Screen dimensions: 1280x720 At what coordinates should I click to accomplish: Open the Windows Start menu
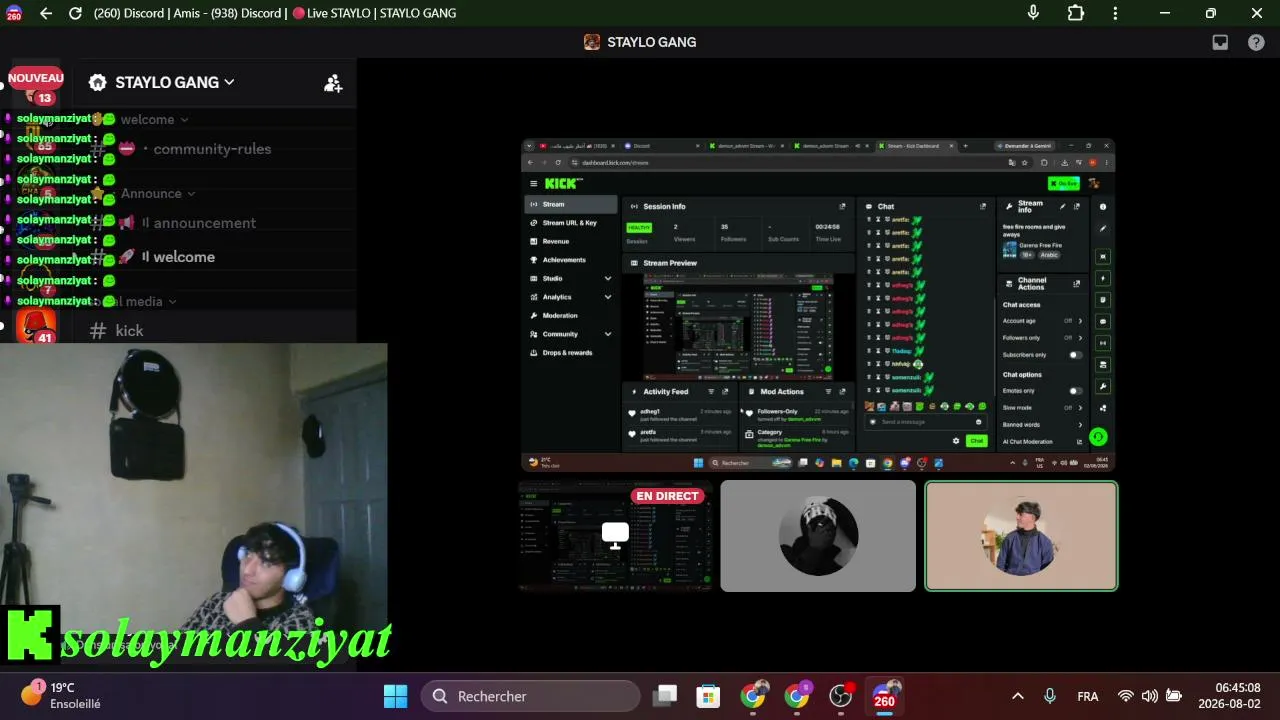click(x=395, y=696)
